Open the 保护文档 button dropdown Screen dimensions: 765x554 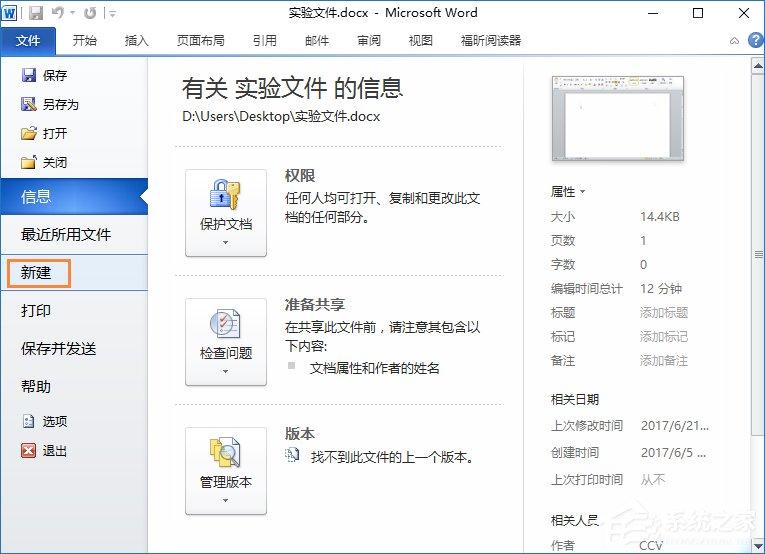click(x=226, y=213)
